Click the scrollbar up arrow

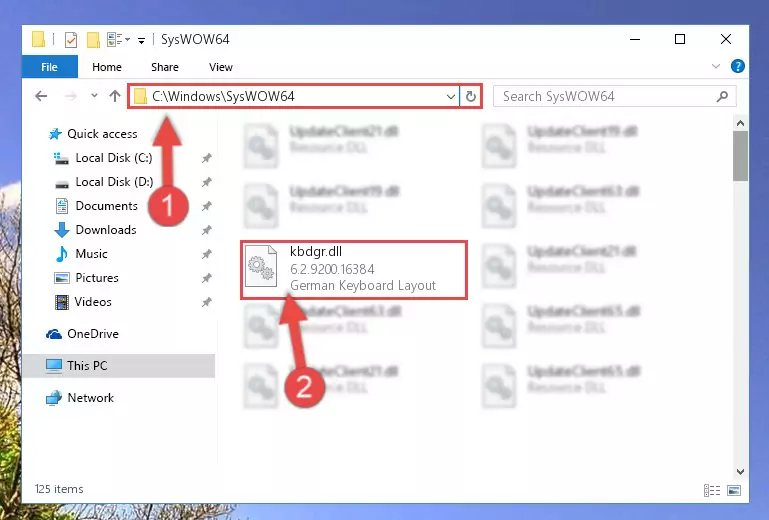pyautogui.click(x=741, y=123)
